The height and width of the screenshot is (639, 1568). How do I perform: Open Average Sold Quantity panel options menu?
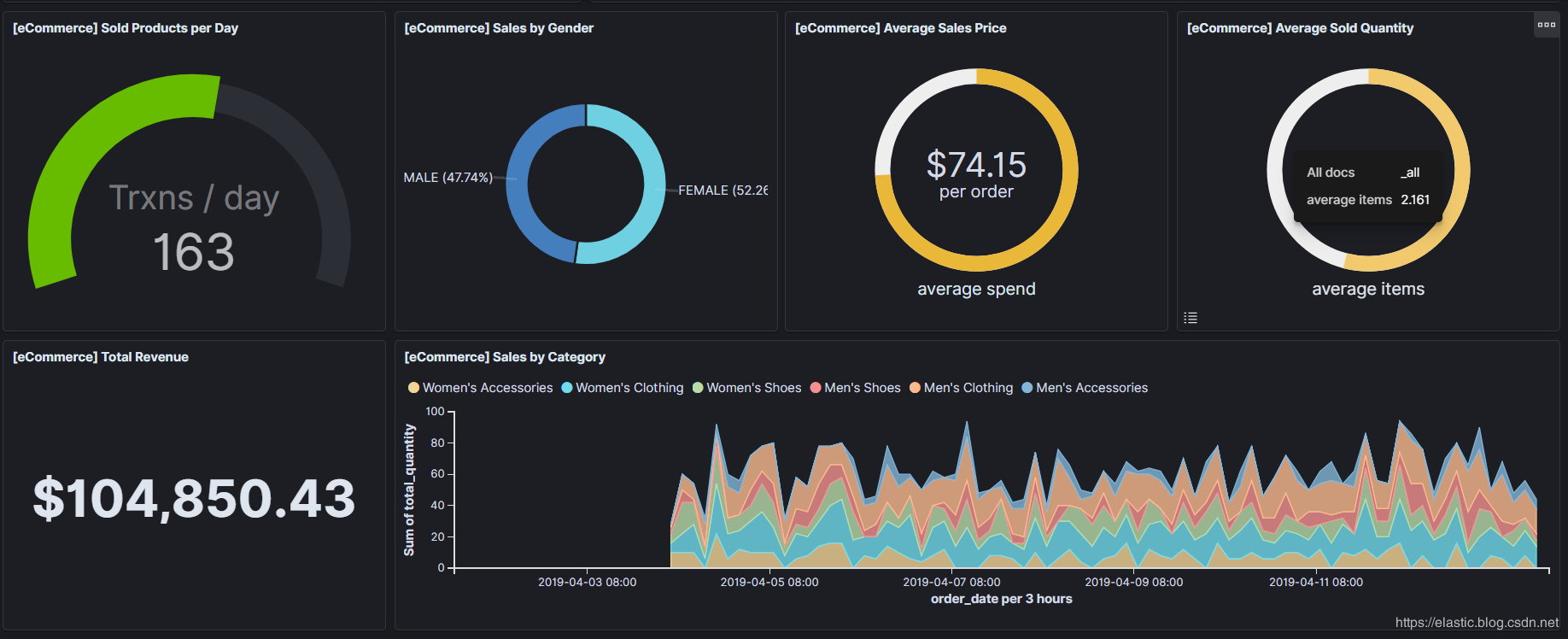pos(1546,25)
